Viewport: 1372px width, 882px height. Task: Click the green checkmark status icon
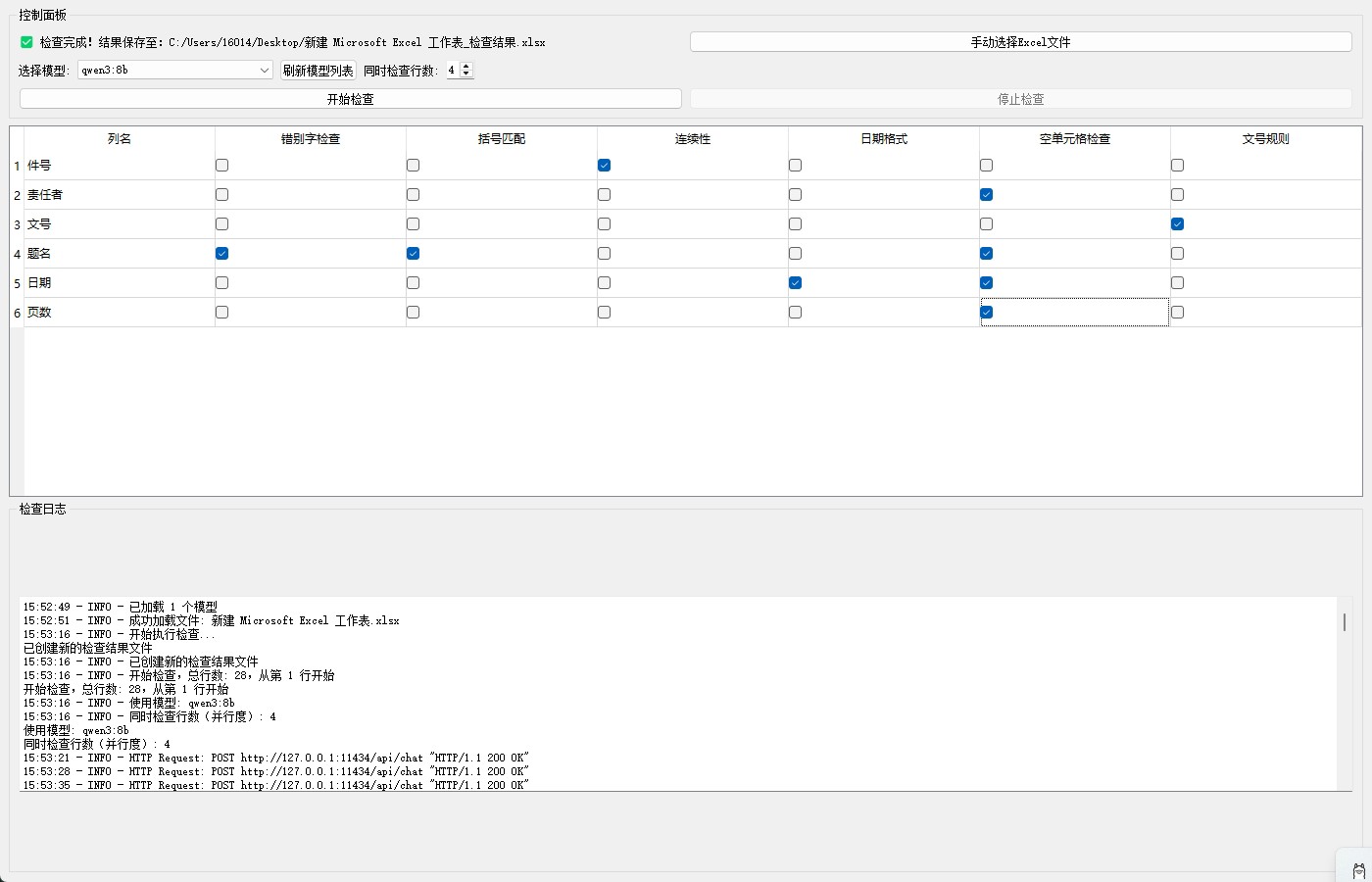pyautogui.click(x=26, y=42)
